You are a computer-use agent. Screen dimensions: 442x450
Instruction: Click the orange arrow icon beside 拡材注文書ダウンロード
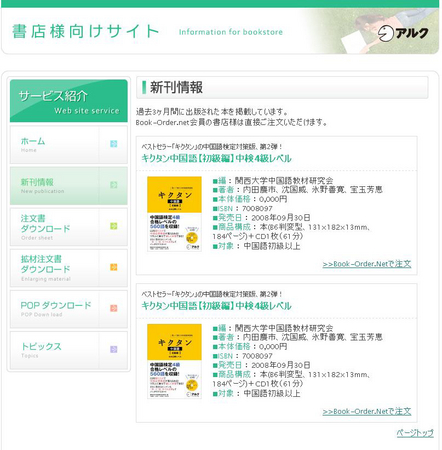pyautogui.click(x=114, y=267)
